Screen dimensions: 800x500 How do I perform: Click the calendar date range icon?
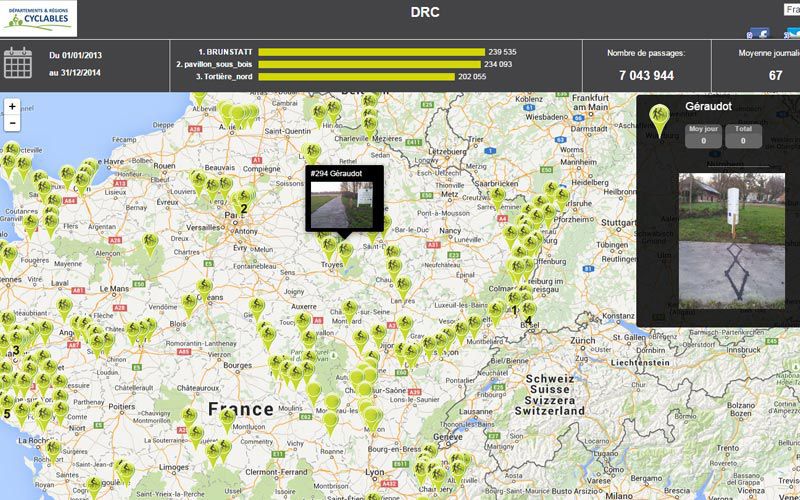(x=19, y=62)
